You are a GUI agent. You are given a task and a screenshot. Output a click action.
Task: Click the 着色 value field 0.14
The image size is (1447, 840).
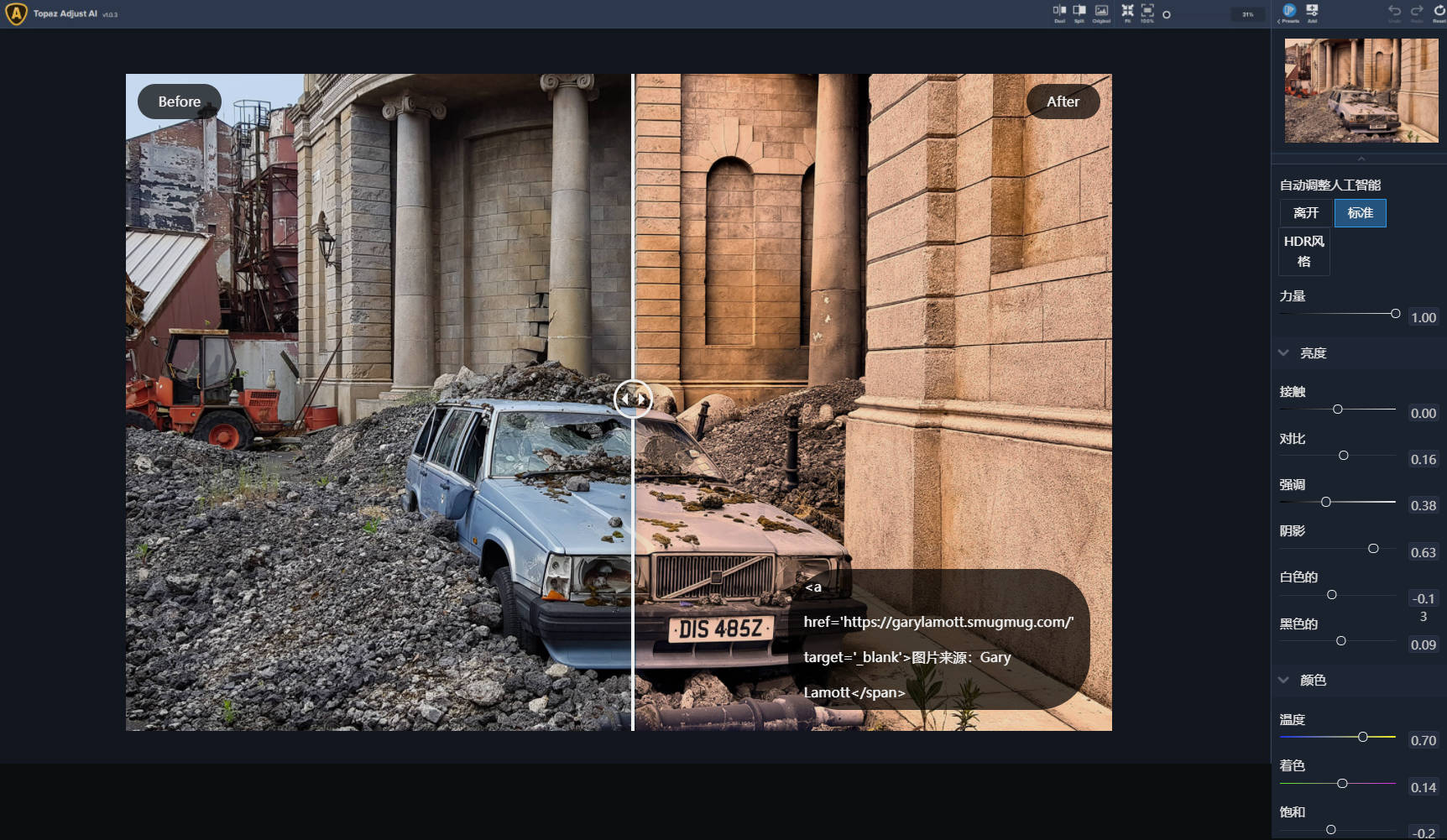[1423, 788]
